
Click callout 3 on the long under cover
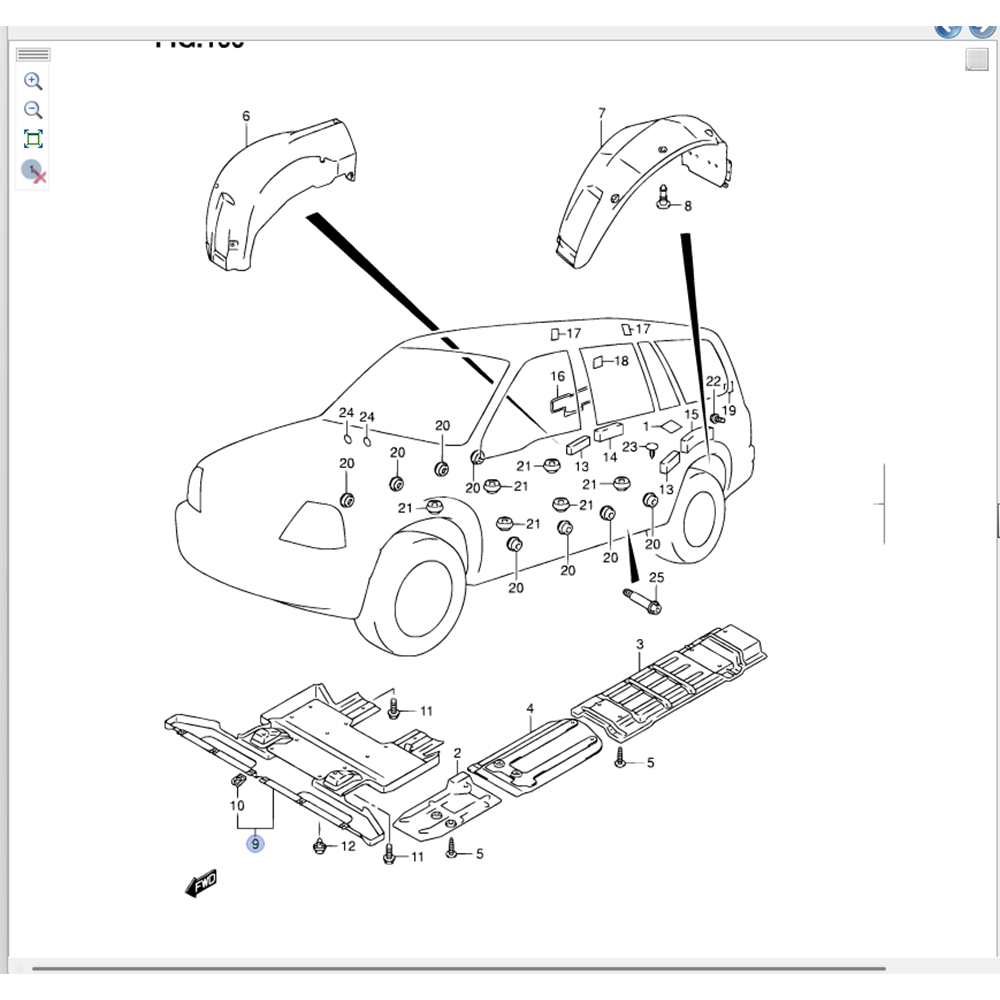pyautogui.click(x=641, y=644)
